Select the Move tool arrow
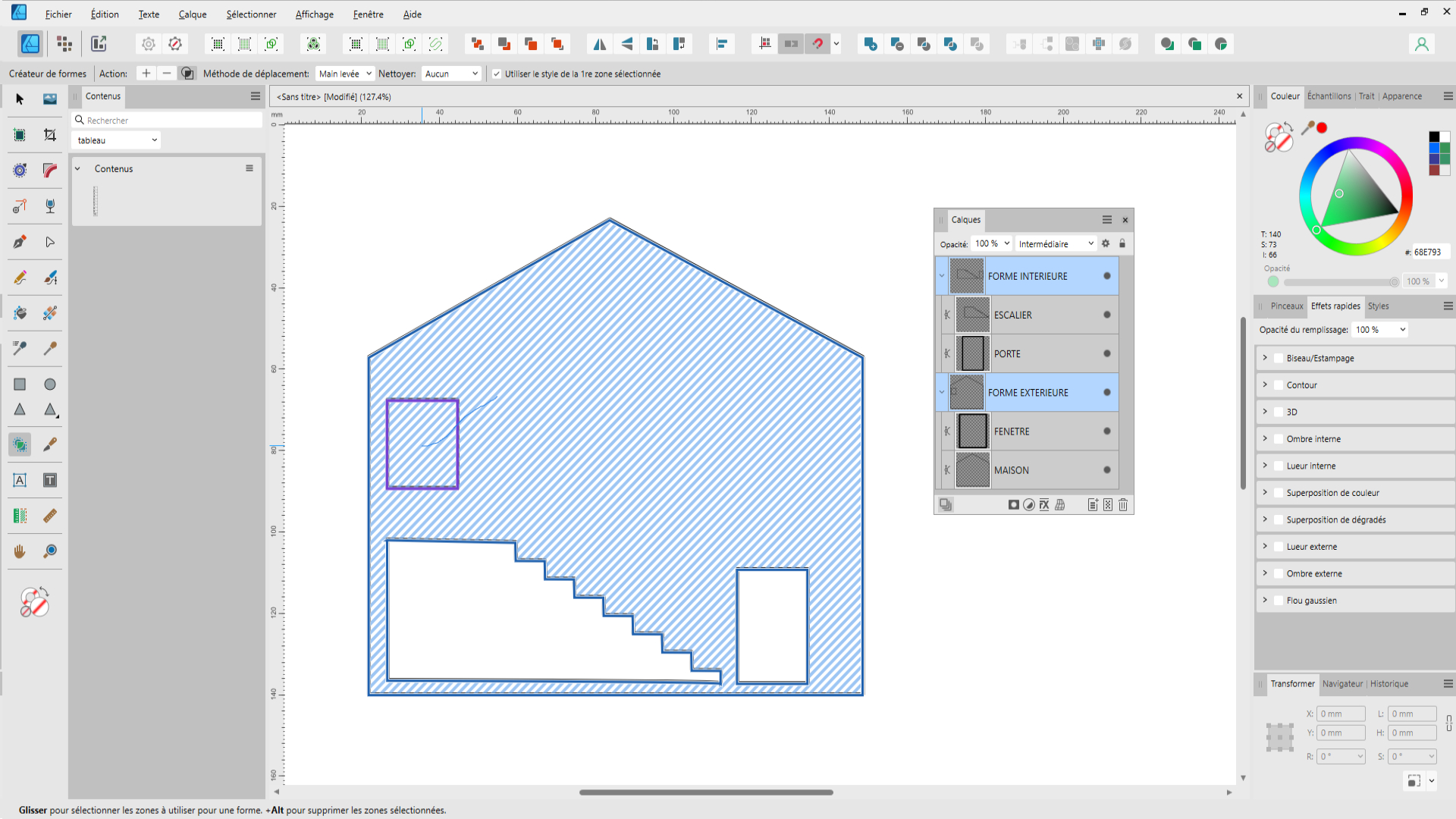Viewport: 1456px width, 819px height. pos(20,99)
